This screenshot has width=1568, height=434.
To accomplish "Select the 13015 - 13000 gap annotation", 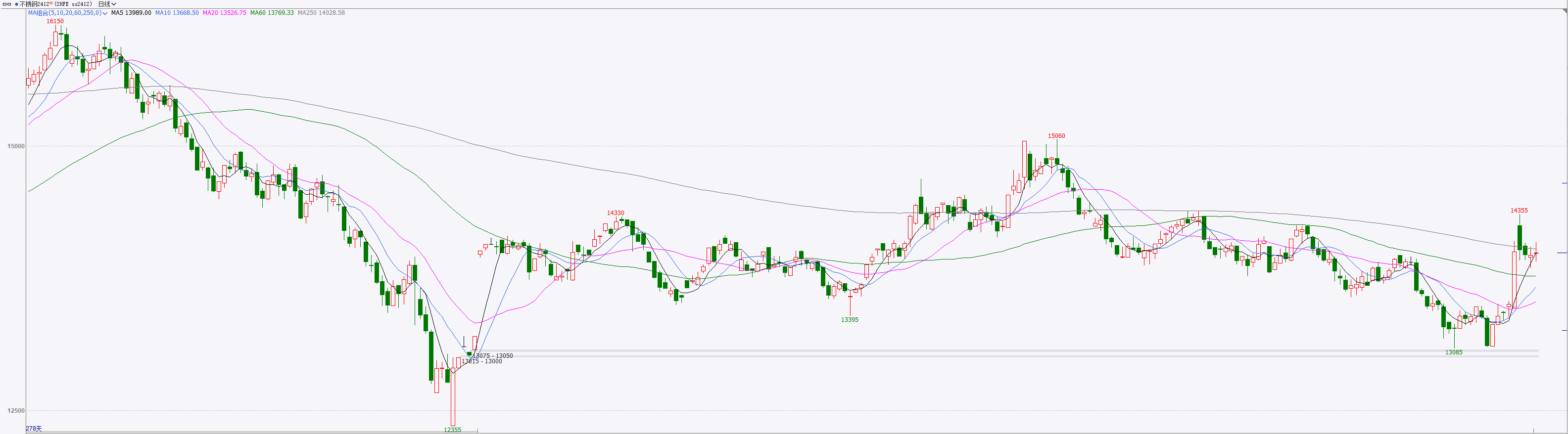I will pyautogui.click(x=481, y=362).
